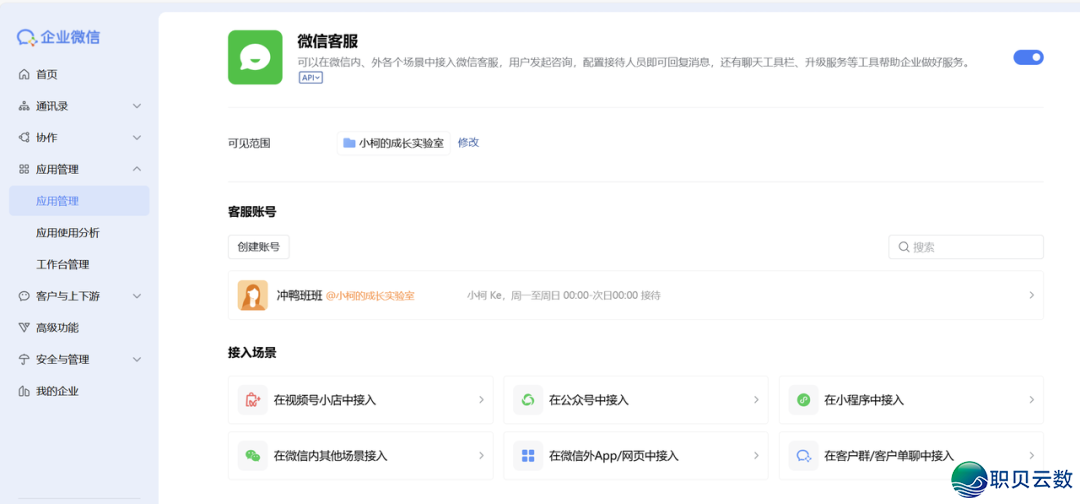The width and height of the screenshot is (1080, 504).
Task: Click the 修改 link for 可见范围
Action: pyautogui.click(x=468, y=143)
